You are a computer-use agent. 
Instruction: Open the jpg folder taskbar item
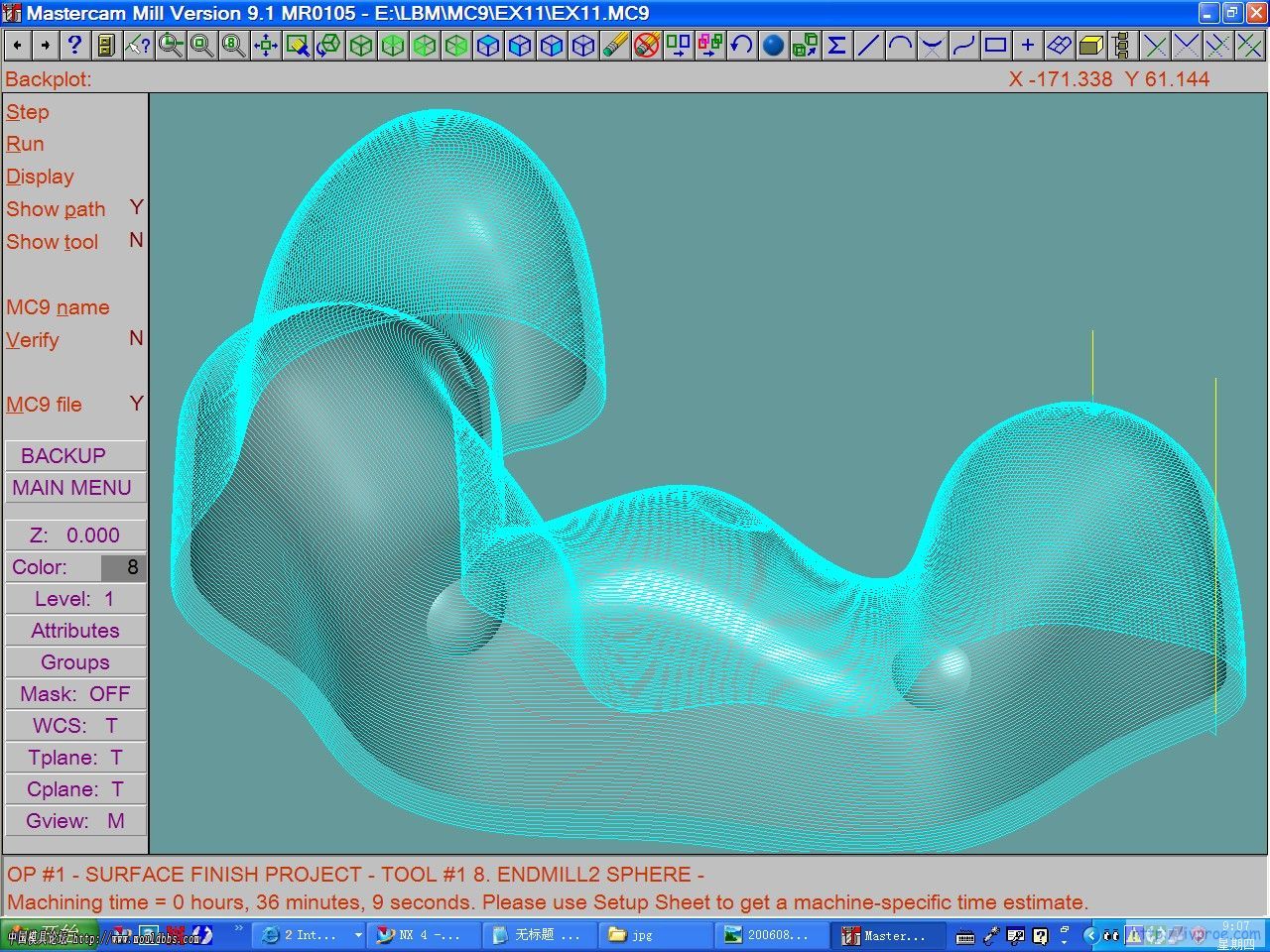(656, 935)
